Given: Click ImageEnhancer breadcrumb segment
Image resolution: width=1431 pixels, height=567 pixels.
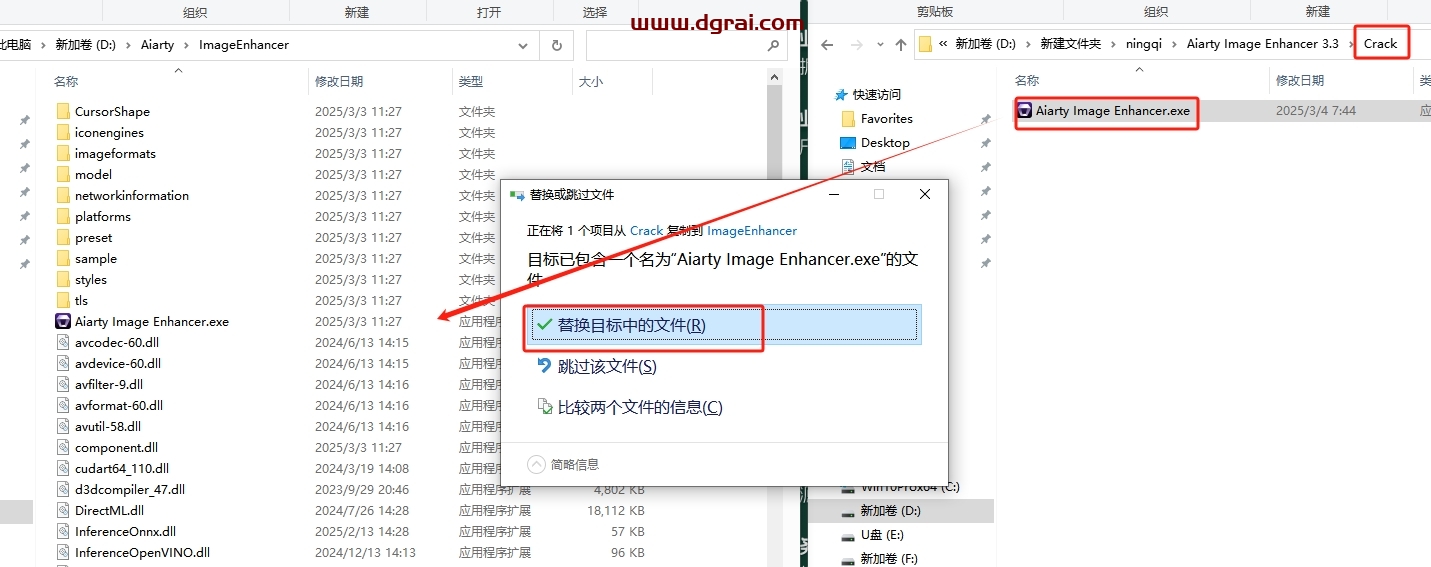Looking at the screenshot, I should (244, 45).
